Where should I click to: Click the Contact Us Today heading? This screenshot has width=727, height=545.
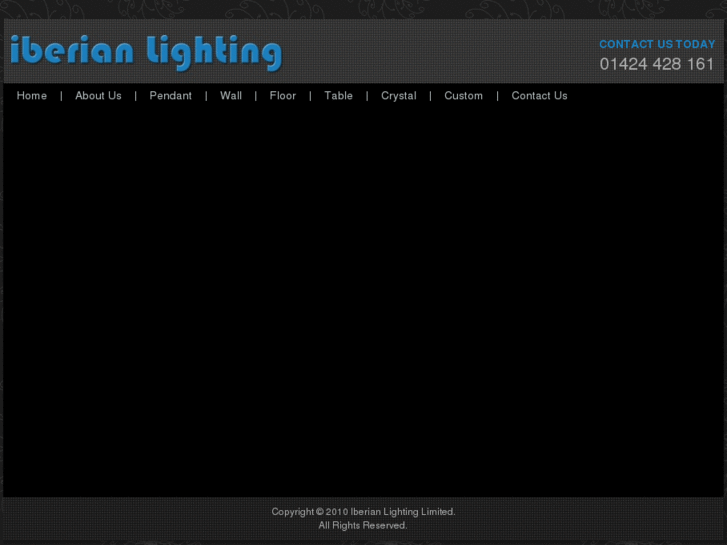point(657,44)
